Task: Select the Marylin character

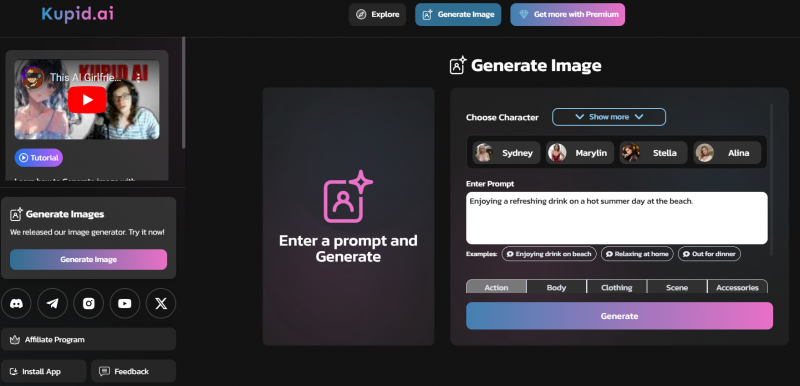Action: pos(580,152)
